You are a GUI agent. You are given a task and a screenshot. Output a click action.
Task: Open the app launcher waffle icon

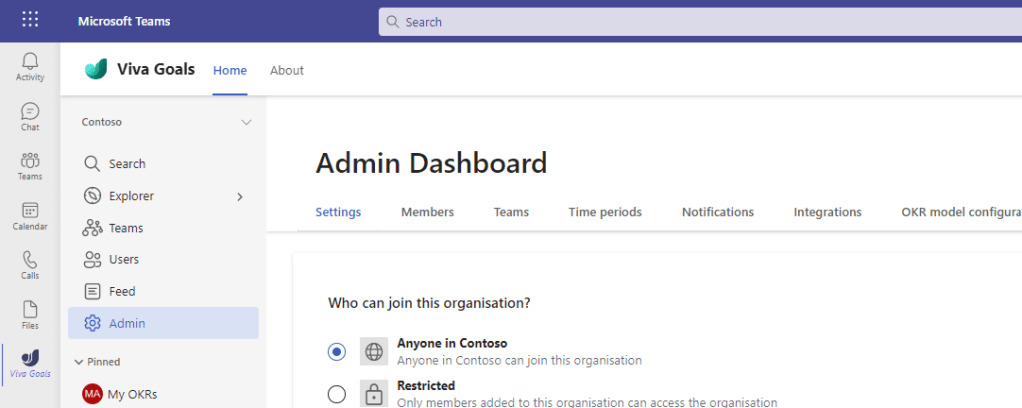point(30,20)
